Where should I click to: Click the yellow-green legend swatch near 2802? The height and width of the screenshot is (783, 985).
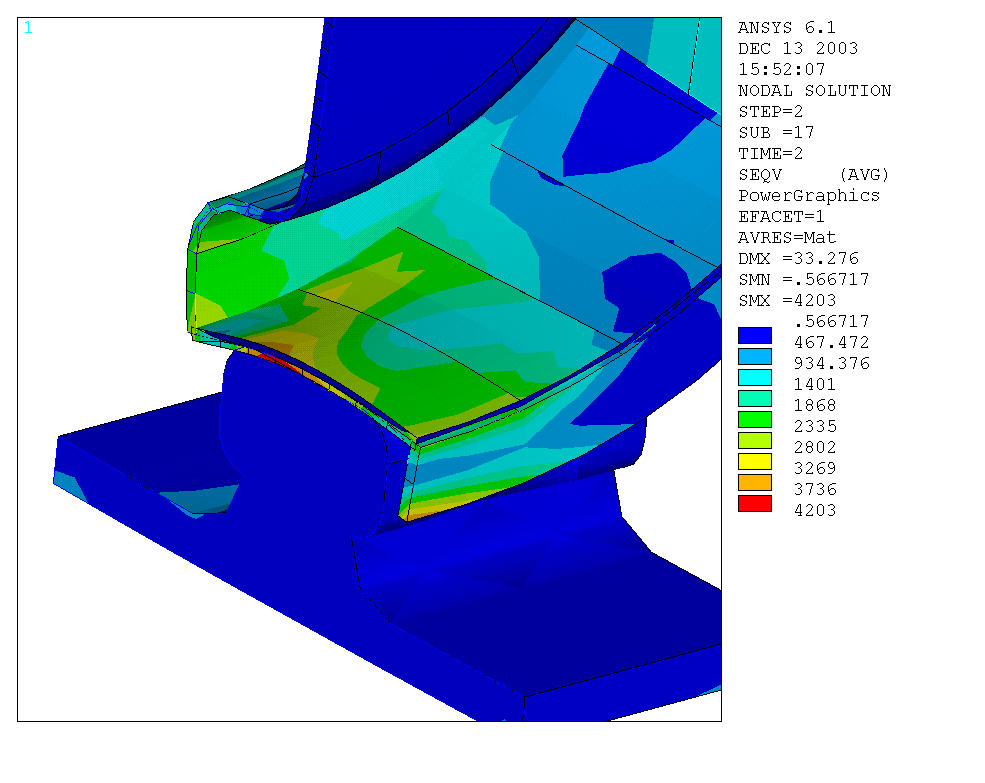click(754, 441)
